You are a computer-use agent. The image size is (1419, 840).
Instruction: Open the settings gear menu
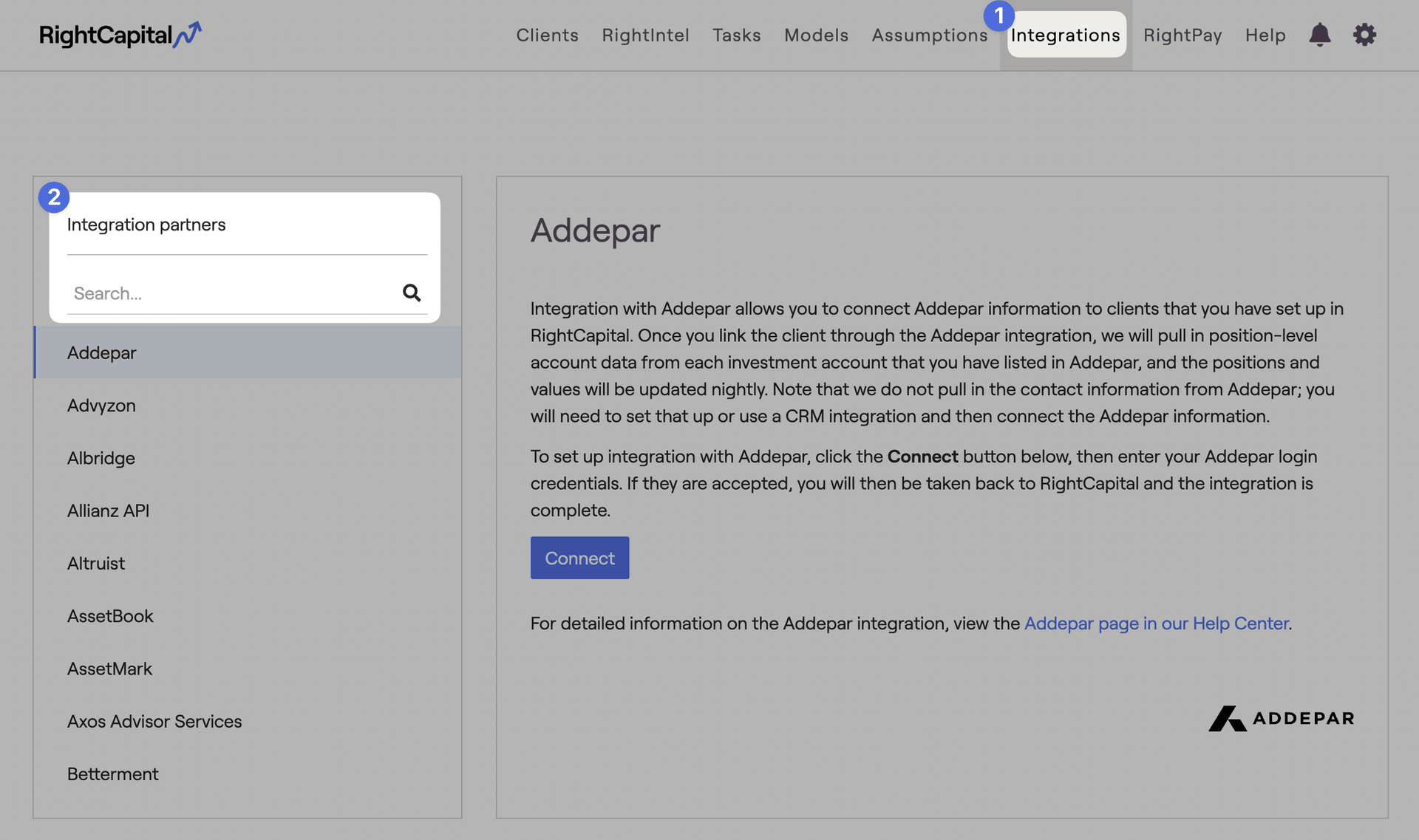point(1364,35)
